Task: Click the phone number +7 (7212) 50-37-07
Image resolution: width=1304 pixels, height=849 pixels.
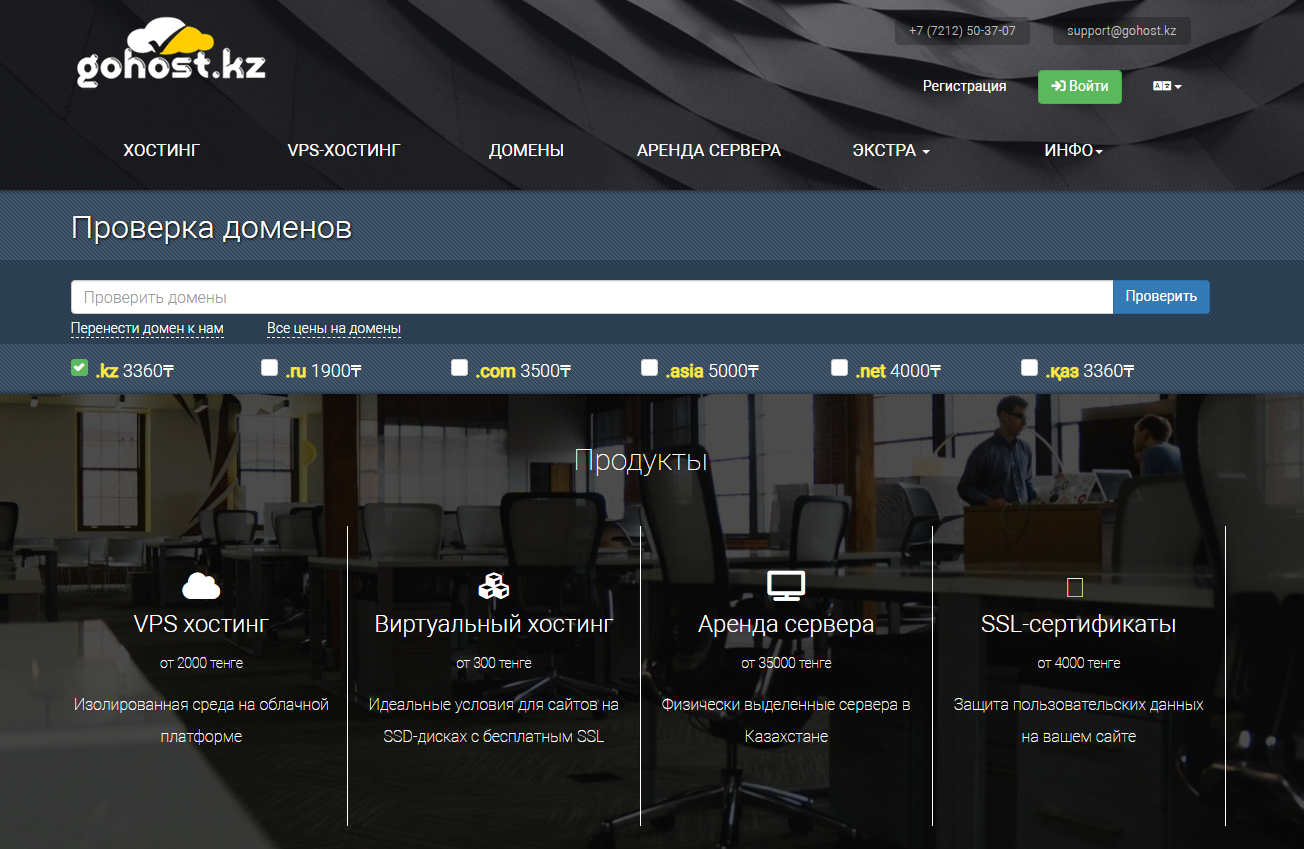Action: (x=962, y=31)
